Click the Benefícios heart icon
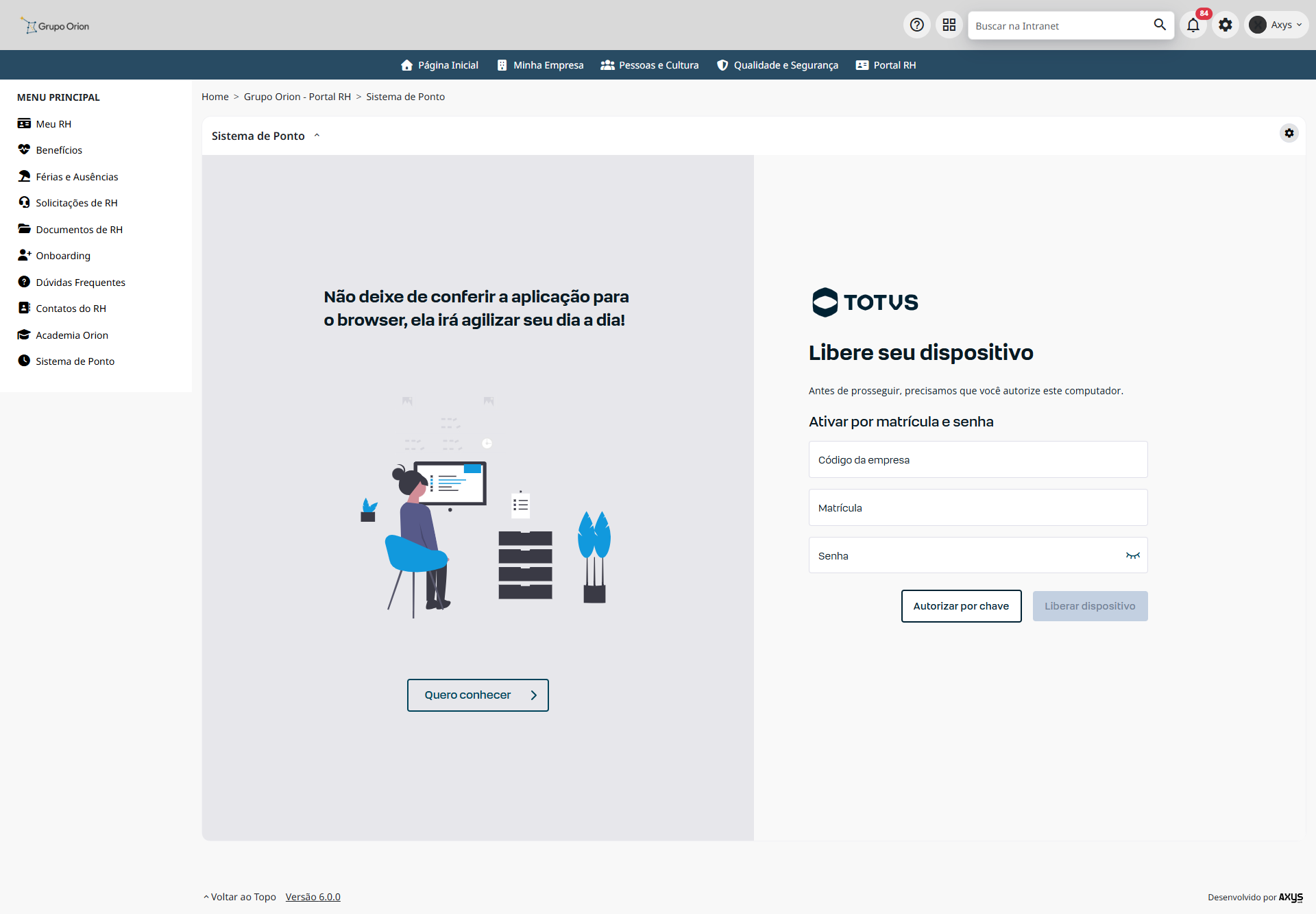Image resolution: width=1316 pixels, height=914 pixels. click(x=24, y=149)
